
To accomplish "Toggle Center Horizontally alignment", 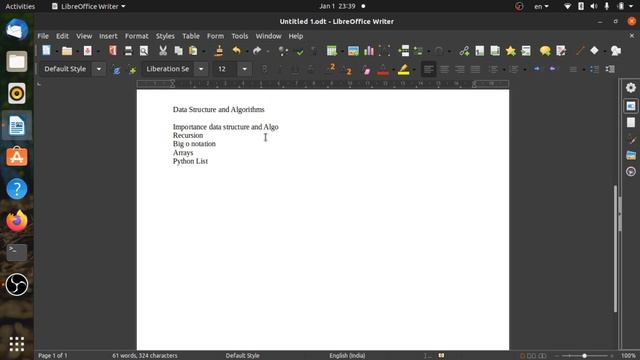I will click(x=444, y=69).
